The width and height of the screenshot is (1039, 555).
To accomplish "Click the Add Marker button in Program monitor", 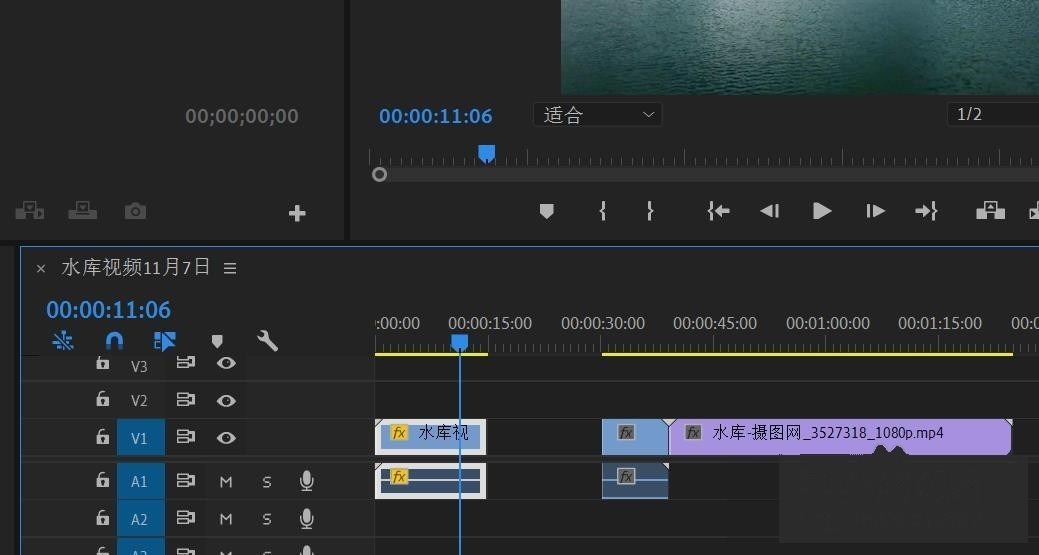I will (546, 211).
